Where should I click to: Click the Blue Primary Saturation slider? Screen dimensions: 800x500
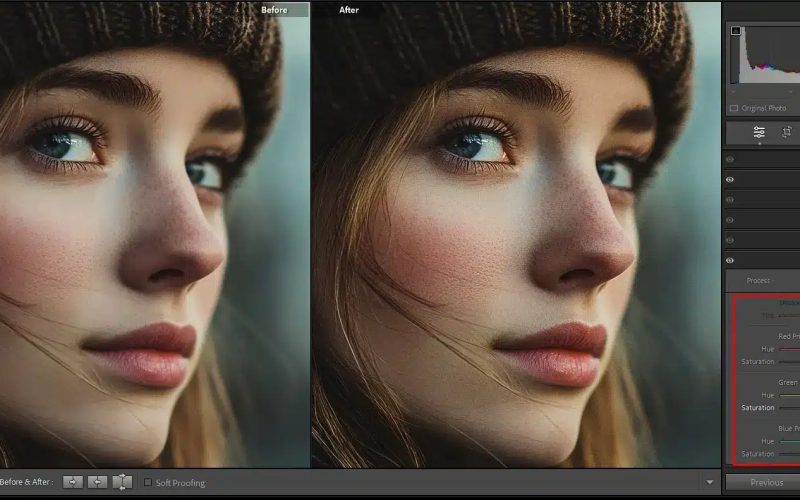pos(790,454)
